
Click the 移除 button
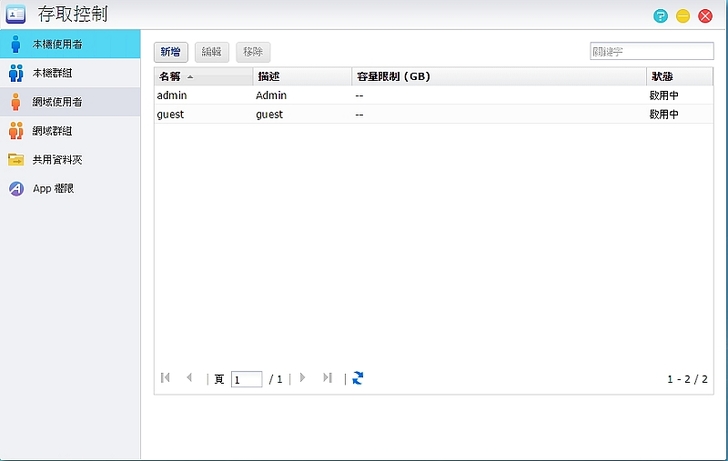point(252,52)
